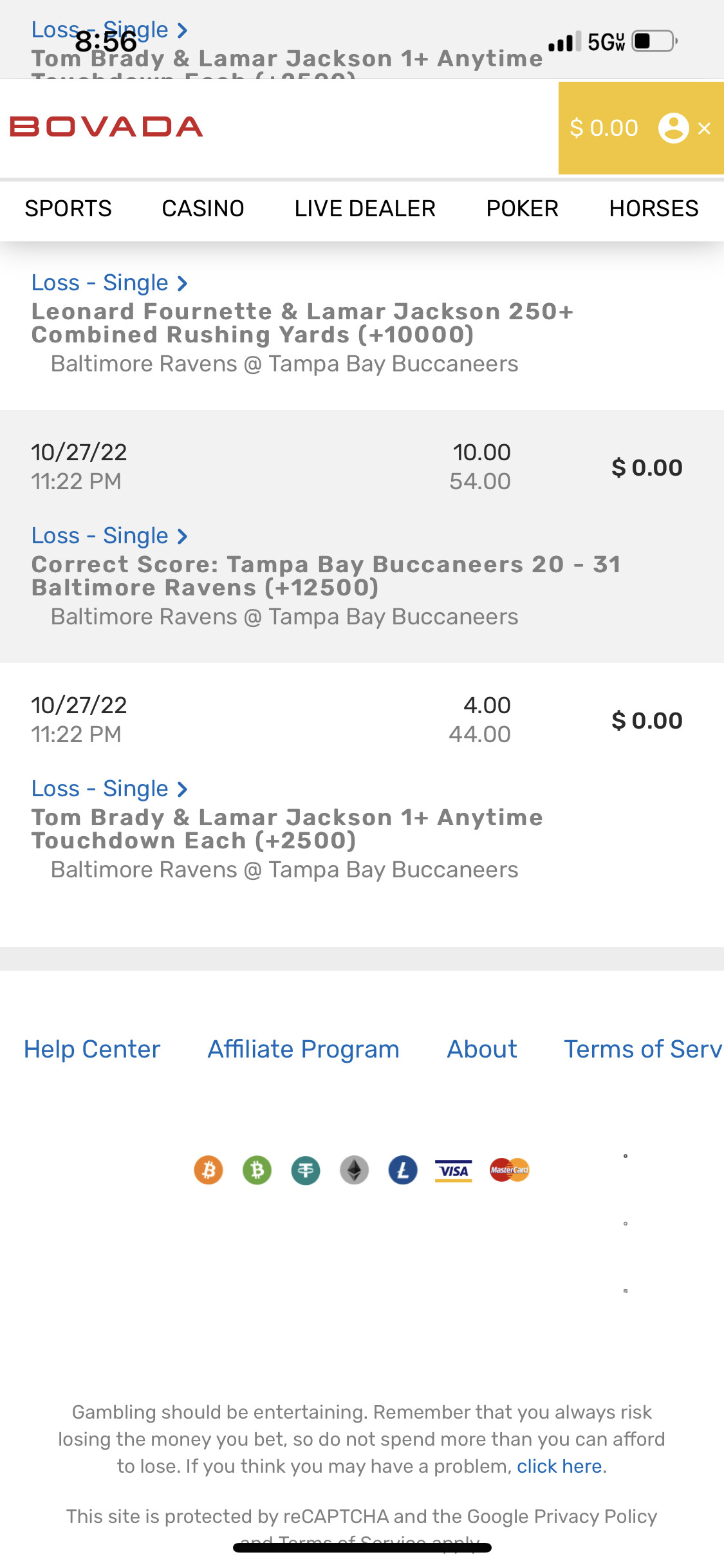Click the Bovada logo
Screen dimensions: 724x1568
[106, 127]
